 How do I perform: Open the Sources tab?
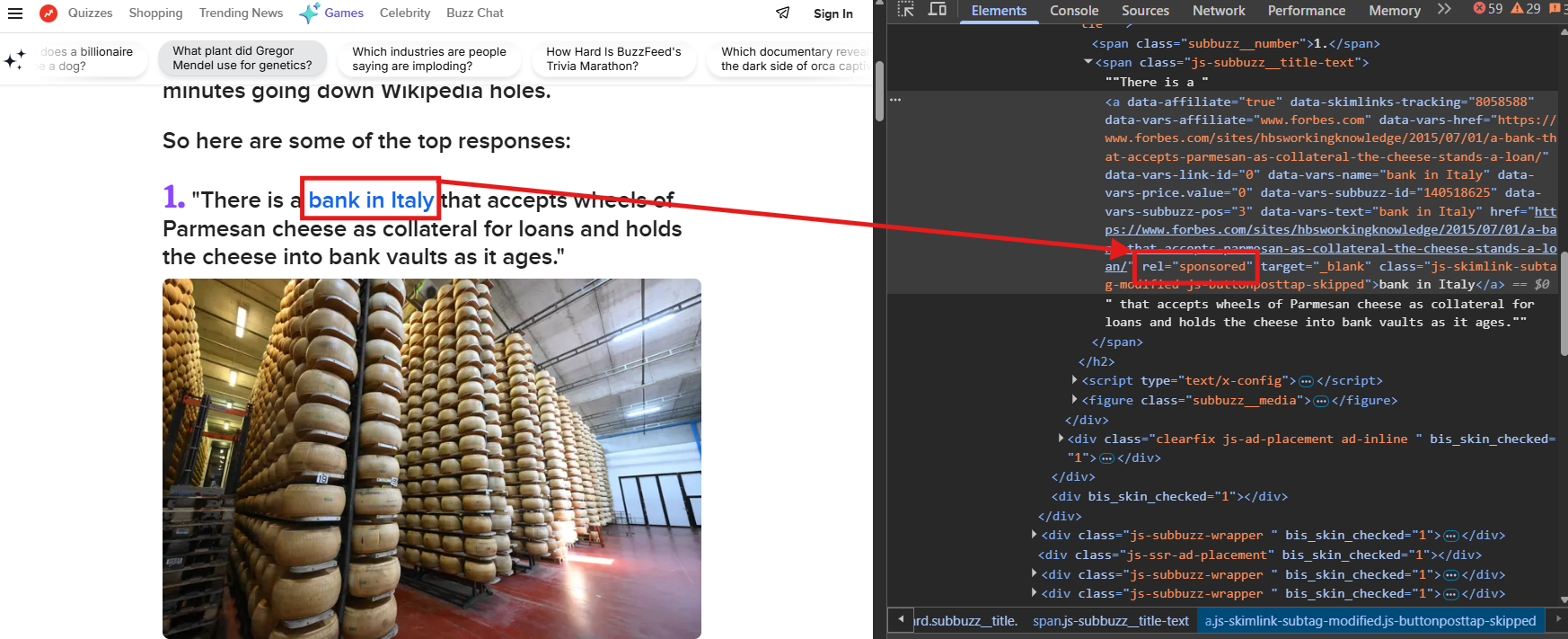tap(1145, 11)
